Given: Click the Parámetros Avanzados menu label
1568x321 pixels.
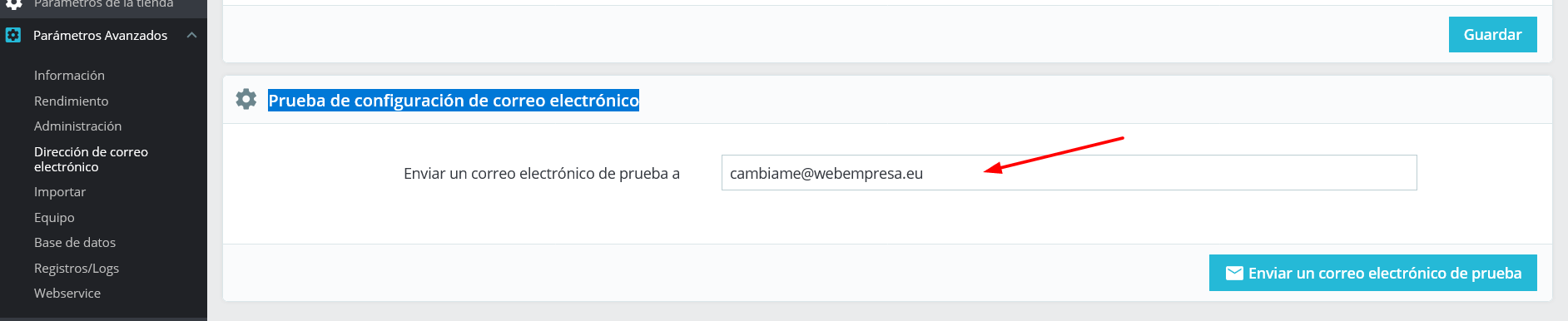Looking at the screenshot, I should [100, 36].
